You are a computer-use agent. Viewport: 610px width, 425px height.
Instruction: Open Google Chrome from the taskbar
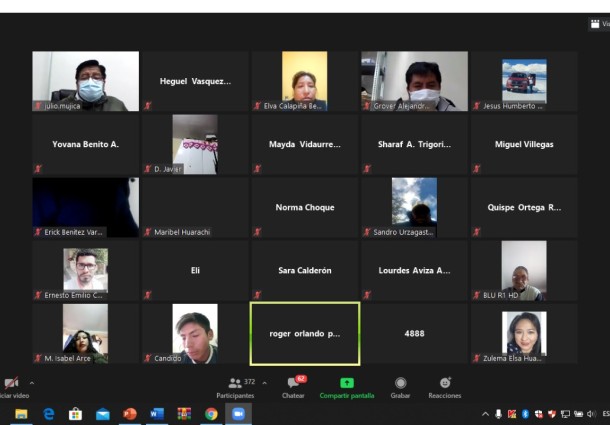211,414
